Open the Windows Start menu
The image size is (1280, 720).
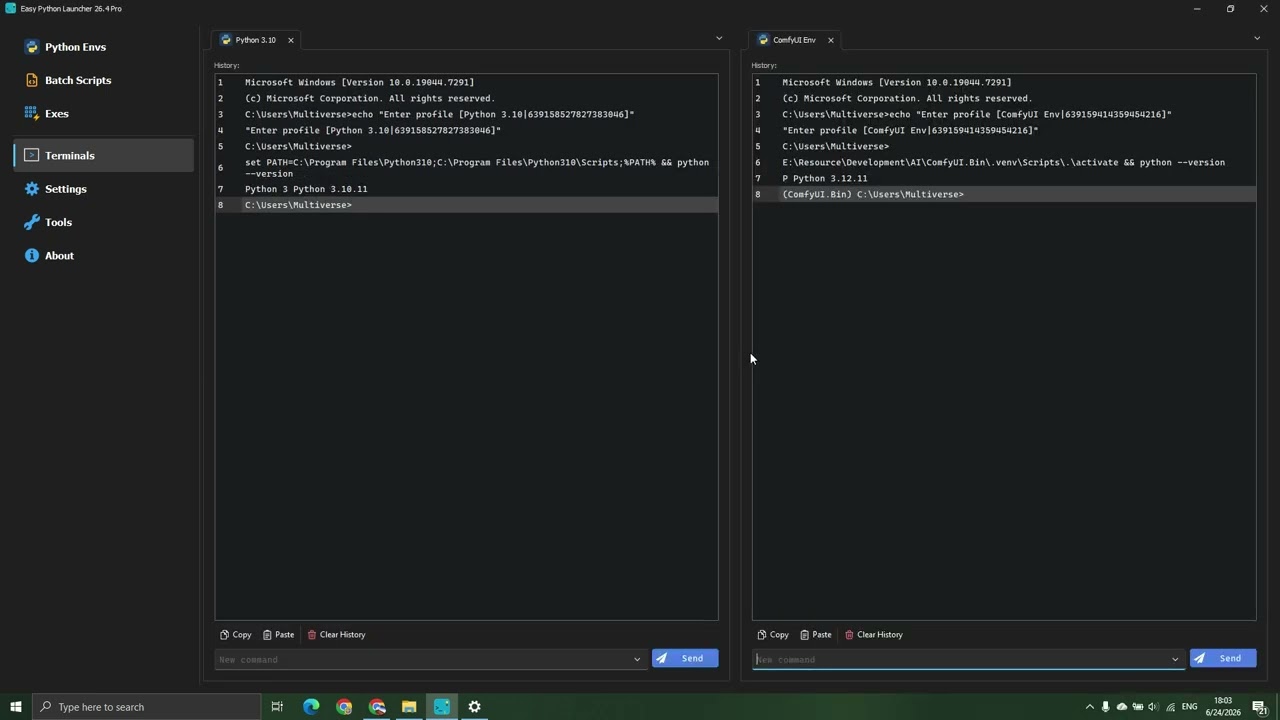[x=15, y=707]
